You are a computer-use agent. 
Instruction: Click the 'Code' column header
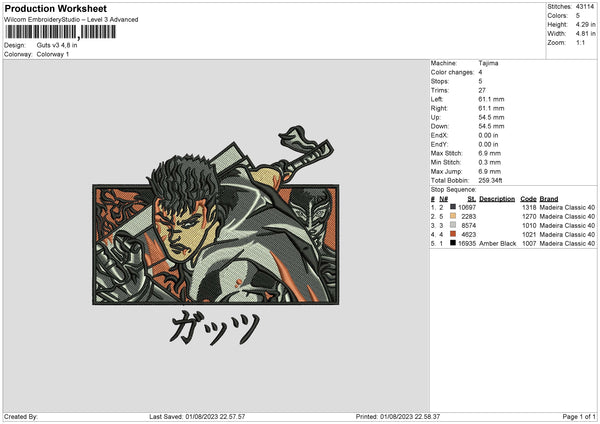528,199
